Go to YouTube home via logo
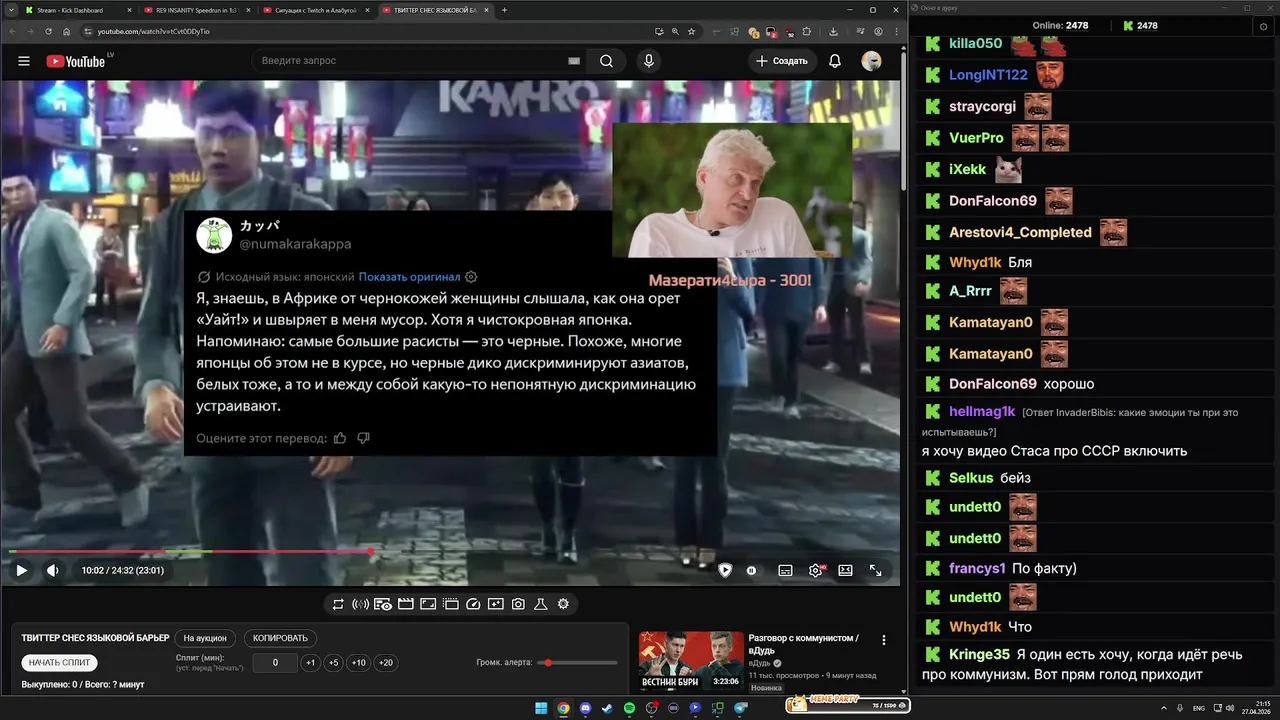1280x720 pixels. pos(76,61)
